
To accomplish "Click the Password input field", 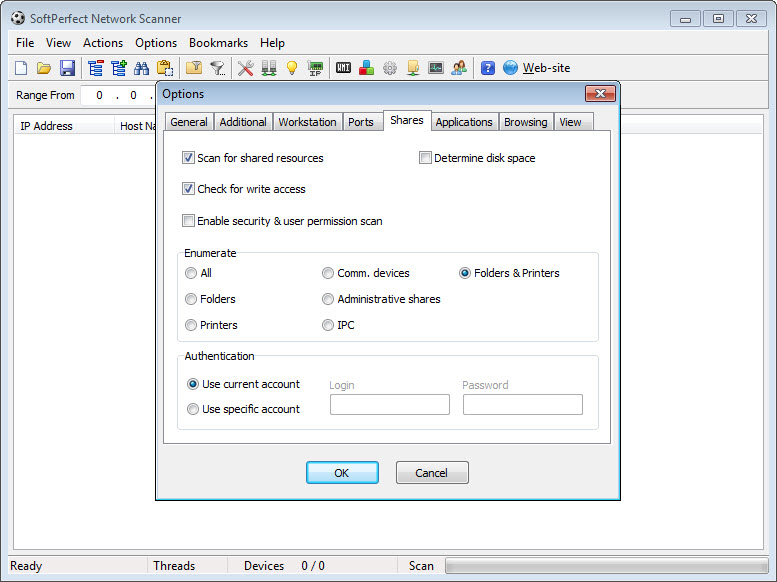I will (x=523, y=405).
